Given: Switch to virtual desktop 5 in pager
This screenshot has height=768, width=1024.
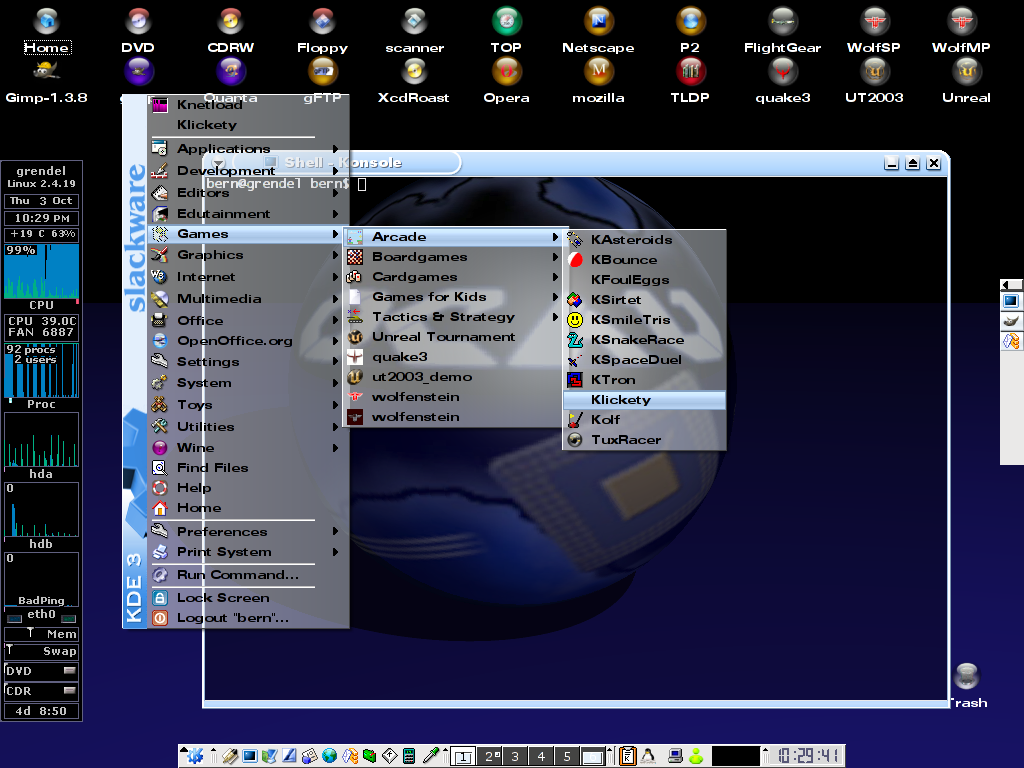Looking at the screenshot, I should (x=567, y=756).
